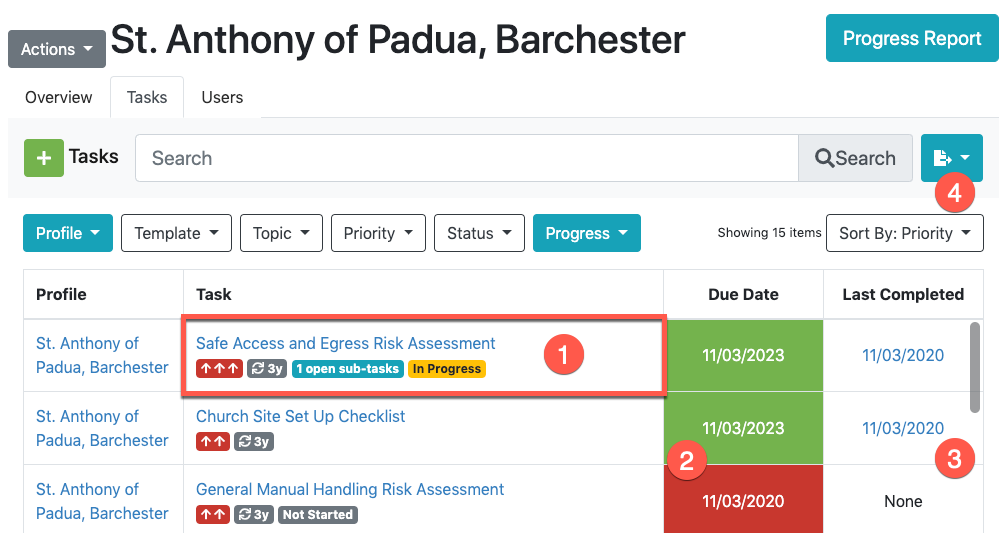Open the Status filter dropdown
Viewport: 1005px width, 533px height.
tap(479, 233)
